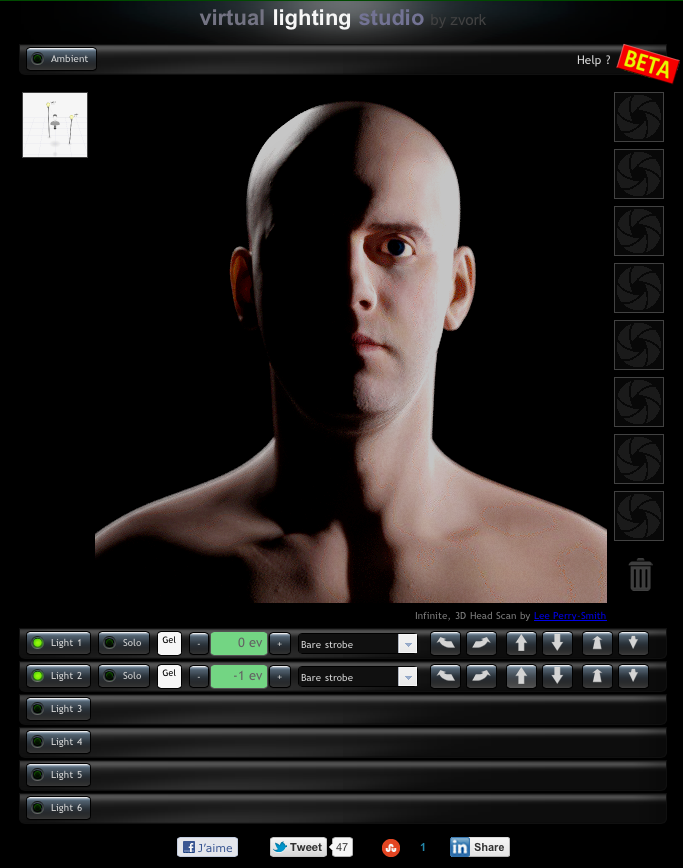Switch on Light 5
The image size is (683, 868).
click(x=58, y=775)
